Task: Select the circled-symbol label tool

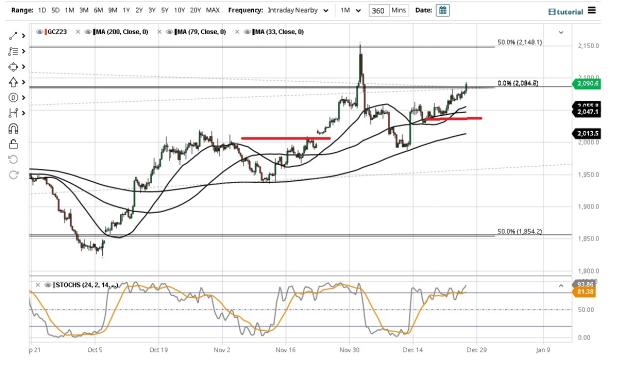Action: [x=13, y=98]
